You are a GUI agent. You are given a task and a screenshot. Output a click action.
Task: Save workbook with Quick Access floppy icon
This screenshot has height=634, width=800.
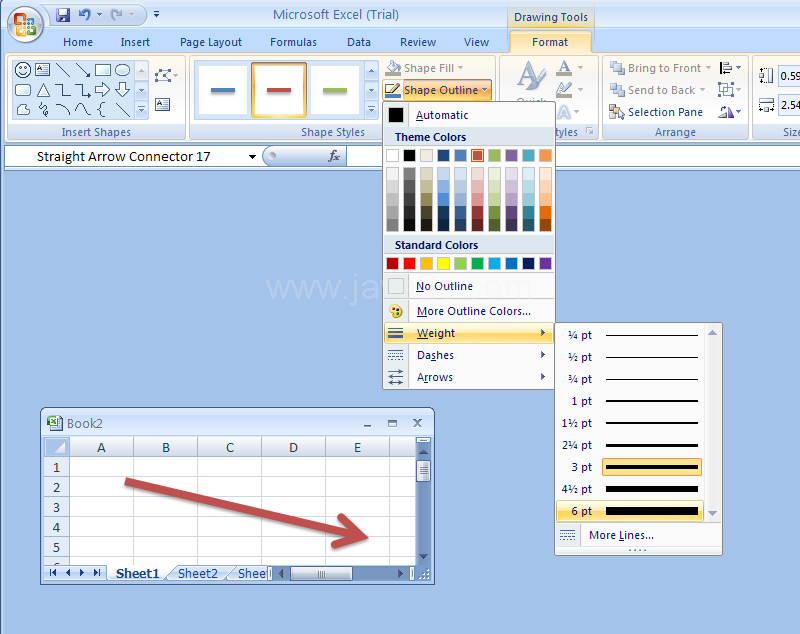click(63, 15)
